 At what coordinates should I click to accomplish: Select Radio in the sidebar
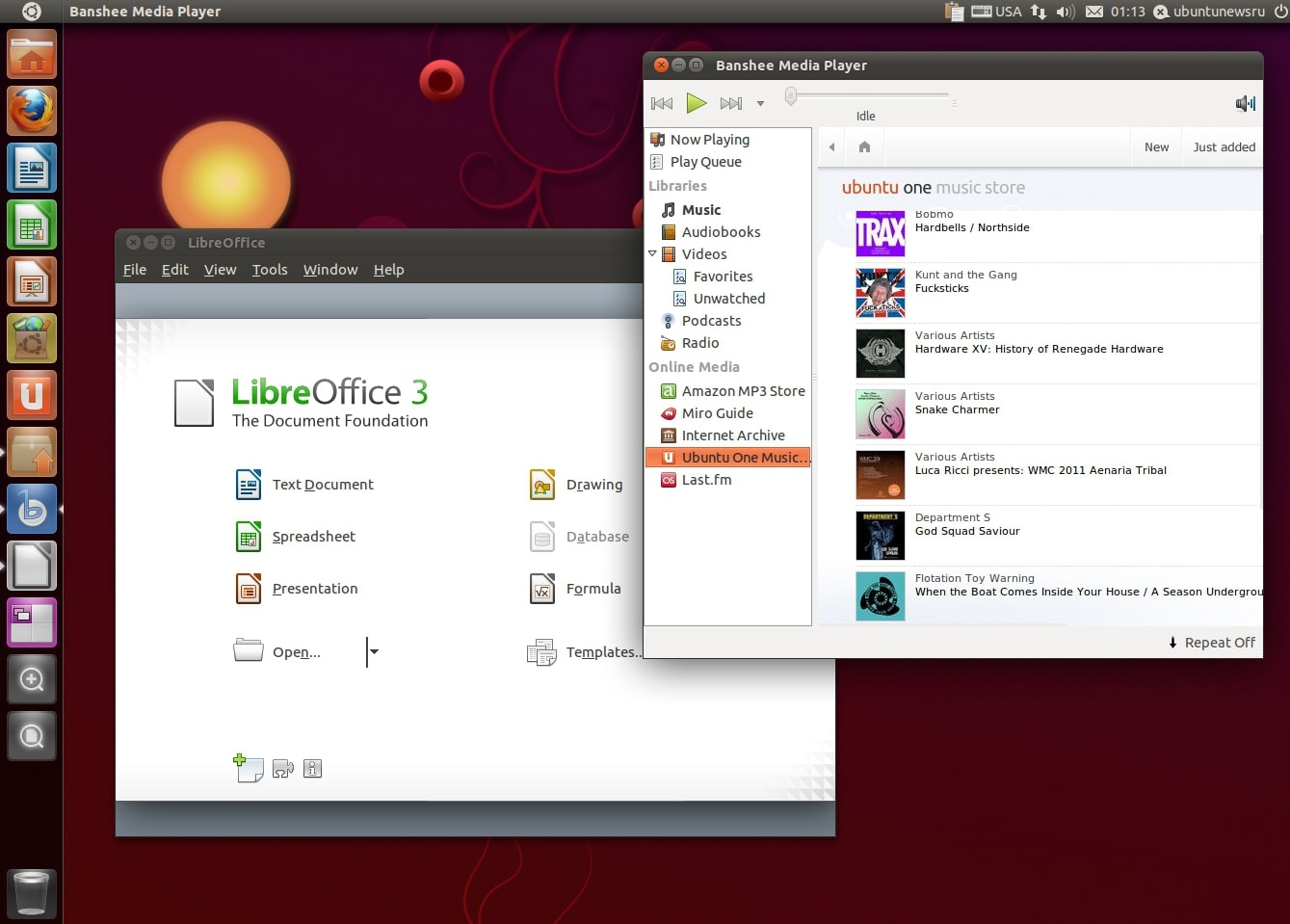(x=728, y=343)
